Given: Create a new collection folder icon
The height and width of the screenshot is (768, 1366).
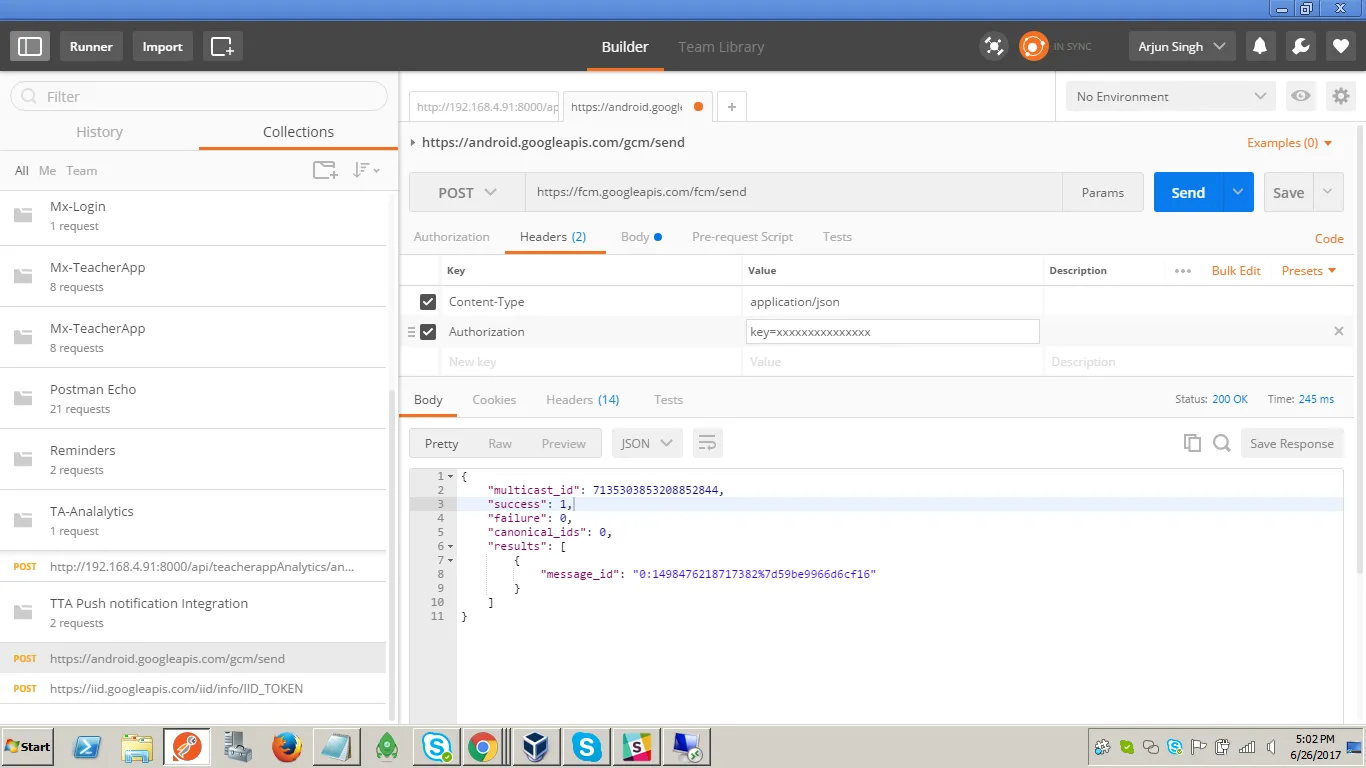Looking at the screenshot, I should pyautogui.click(x=325, y=170).
